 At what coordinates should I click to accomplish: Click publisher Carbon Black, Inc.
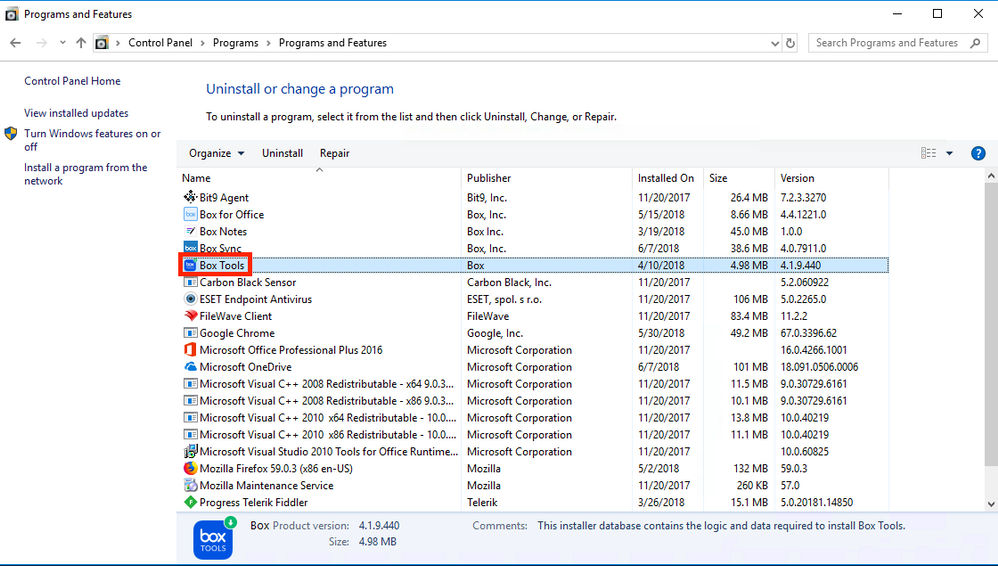[x=509, y=282]
